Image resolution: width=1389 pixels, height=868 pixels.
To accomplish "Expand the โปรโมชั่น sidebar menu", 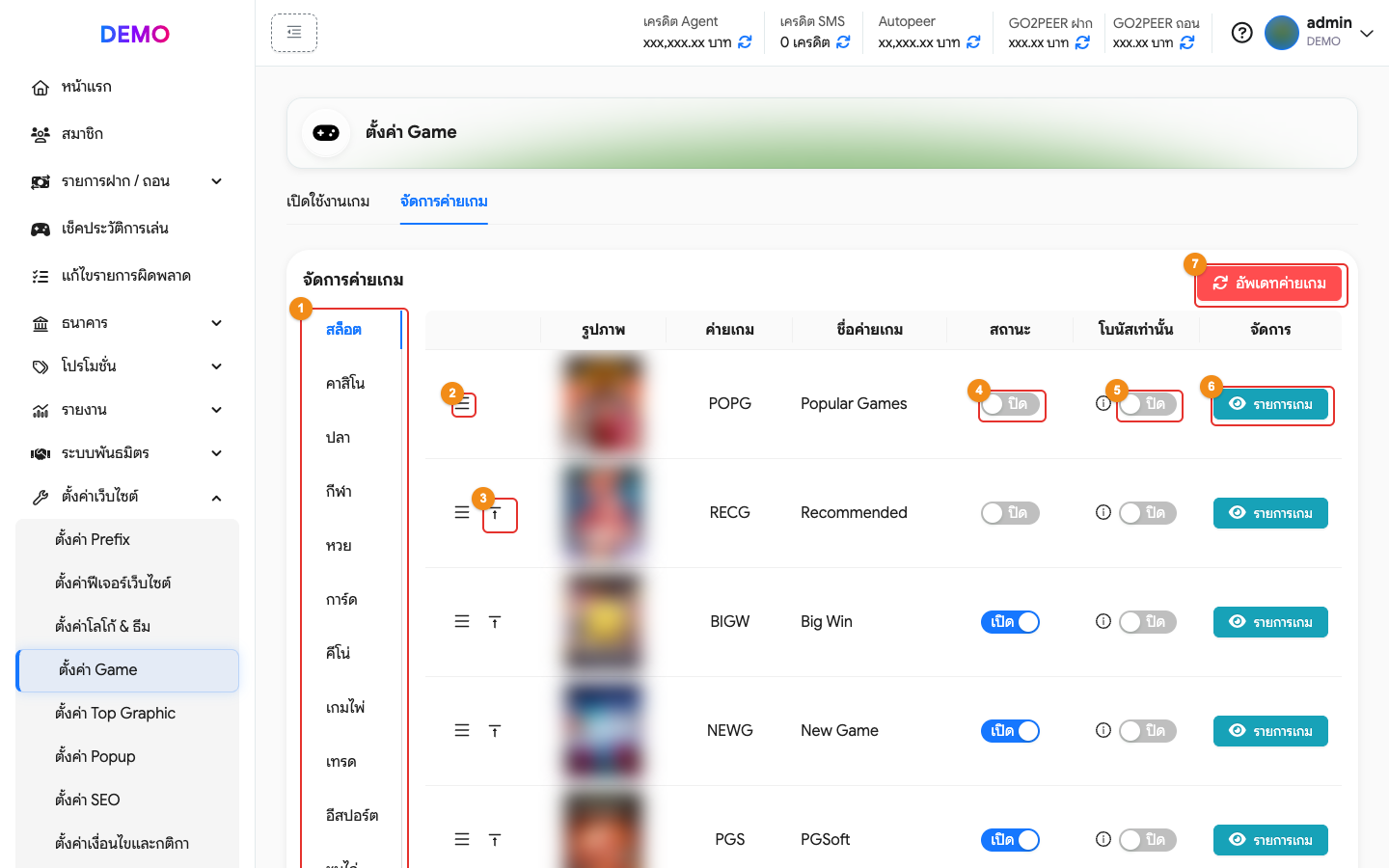I will [127, 366].
